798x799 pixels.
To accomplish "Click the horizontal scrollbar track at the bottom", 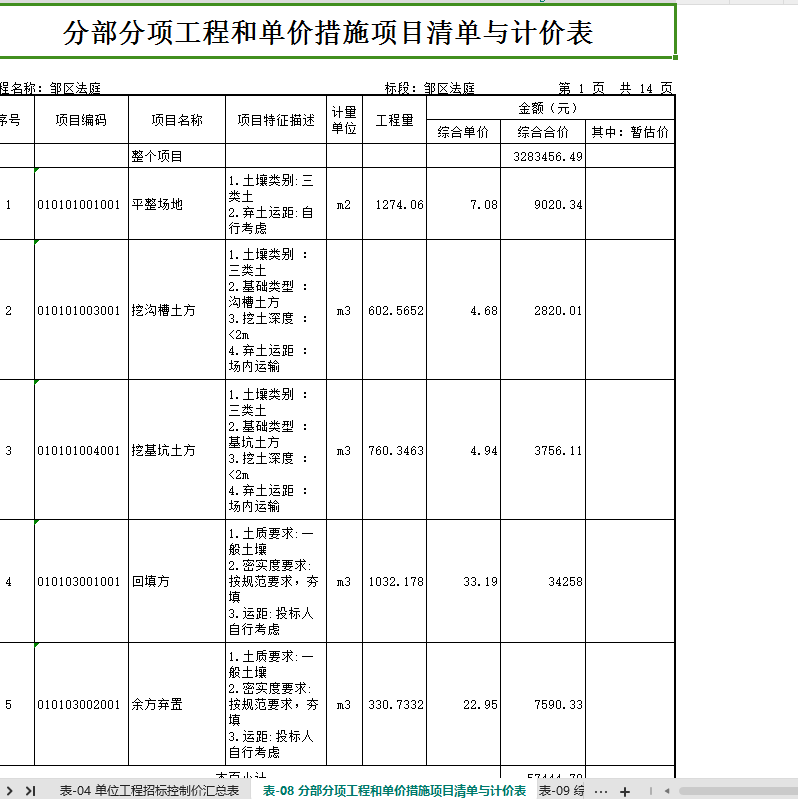I will [739, 791].
